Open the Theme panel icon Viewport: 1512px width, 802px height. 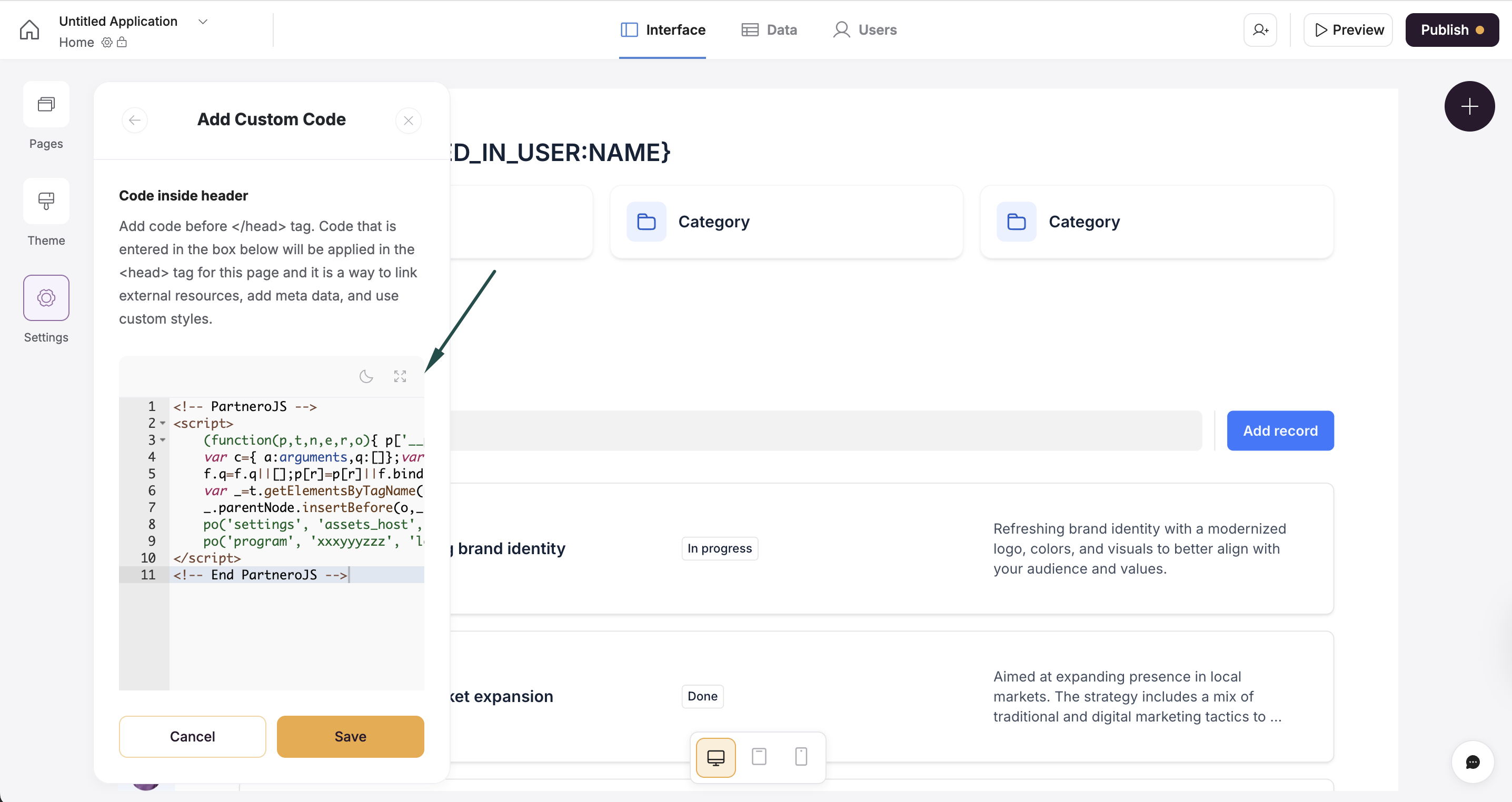46,201
